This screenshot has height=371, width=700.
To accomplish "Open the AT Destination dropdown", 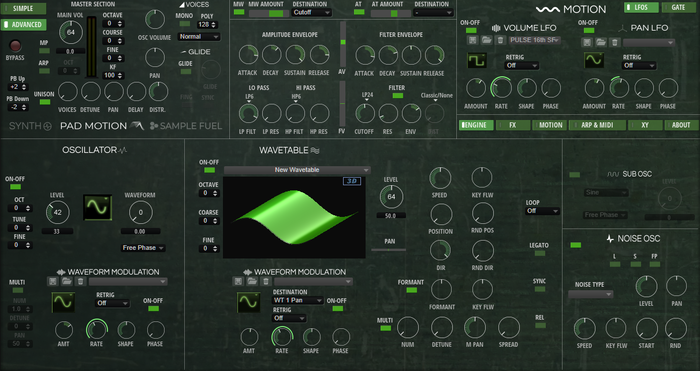I will [x=433, y=13].
